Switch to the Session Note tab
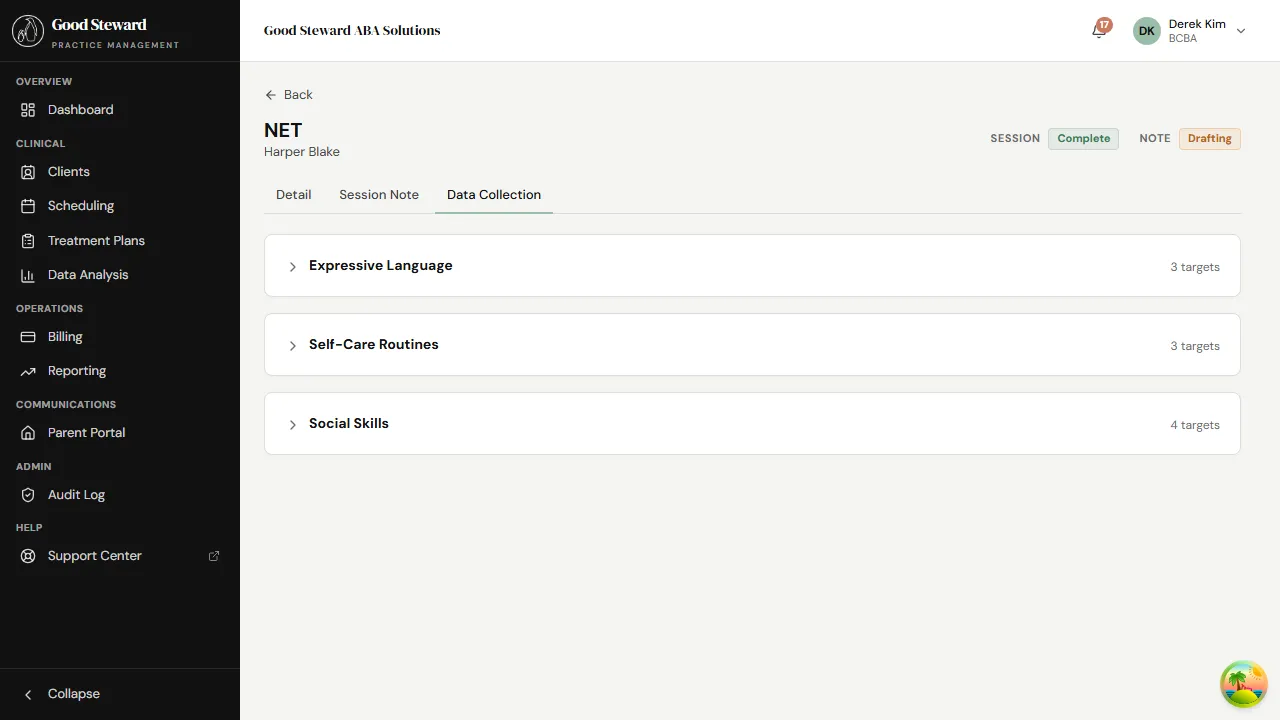The width and height of the screenshot is (1280, 720). click(378, 194)
